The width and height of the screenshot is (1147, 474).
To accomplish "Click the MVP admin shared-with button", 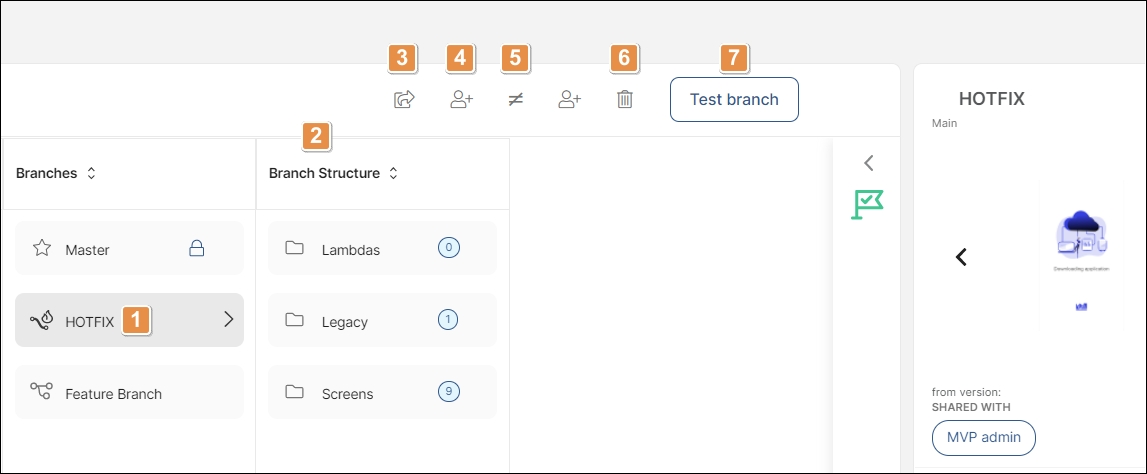I will click(x=984, y=437).
